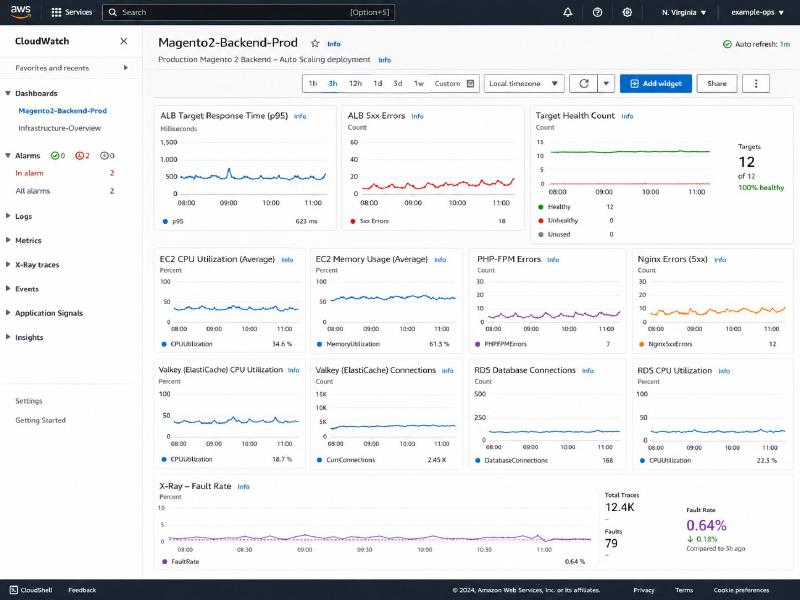Click Info next to ALB 5xx Errors
This screenshot has height=600, width=800.
417,116
